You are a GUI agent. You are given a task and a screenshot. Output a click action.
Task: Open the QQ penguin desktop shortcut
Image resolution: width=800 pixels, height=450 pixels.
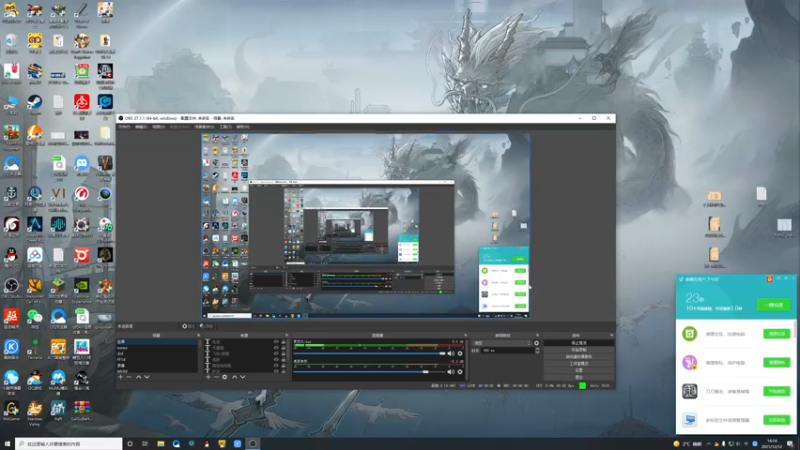click(x=11, y=258)
